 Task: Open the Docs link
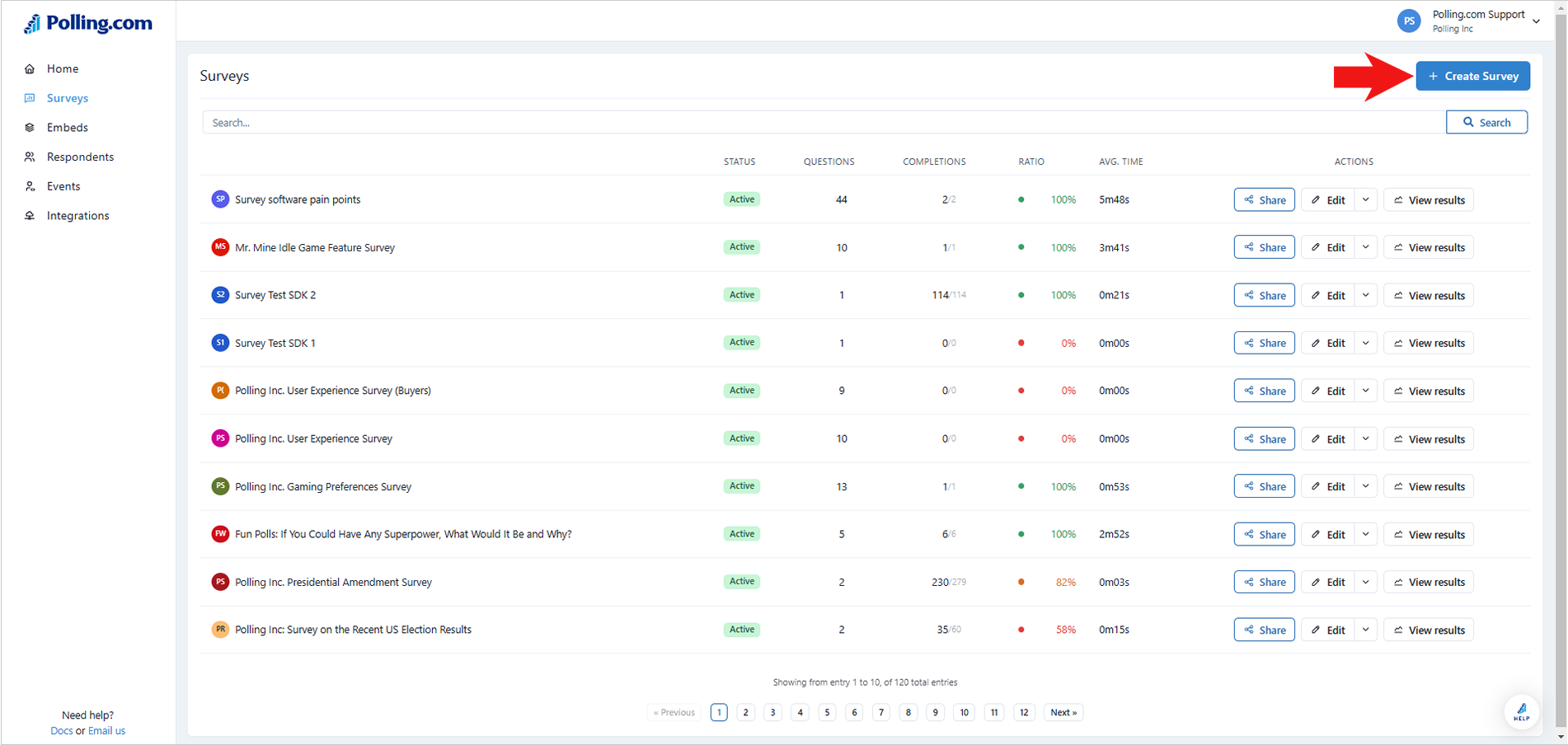click(61, 731)
